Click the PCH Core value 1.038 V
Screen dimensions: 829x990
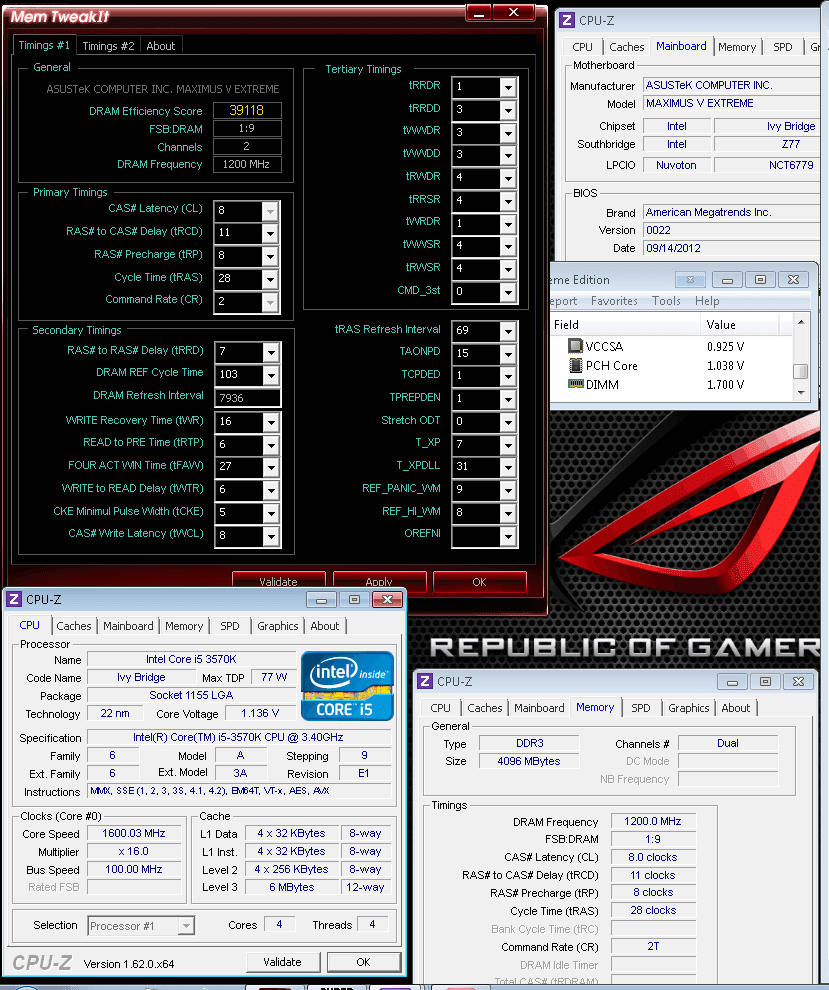(x=725, y=366)
